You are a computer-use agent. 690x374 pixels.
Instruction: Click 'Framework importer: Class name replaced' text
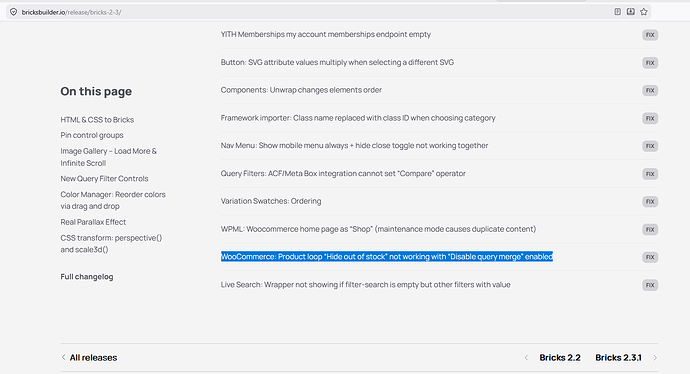(358, 118)
